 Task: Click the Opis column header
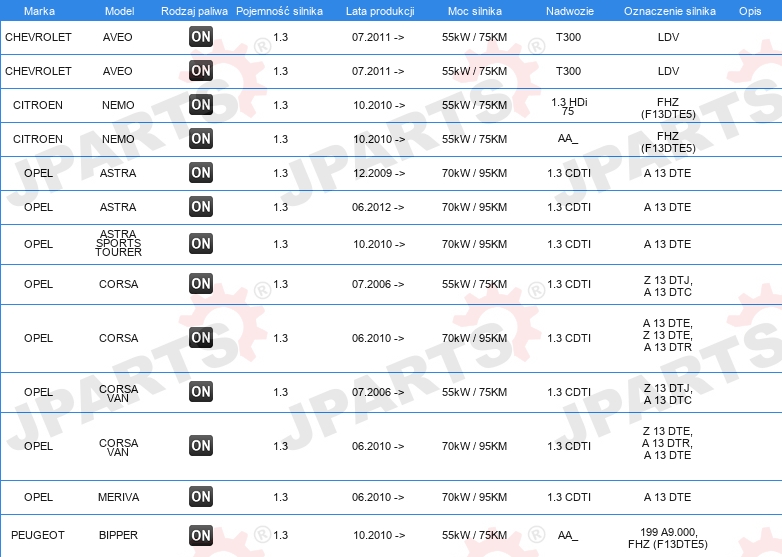click(x=749, y=10)
